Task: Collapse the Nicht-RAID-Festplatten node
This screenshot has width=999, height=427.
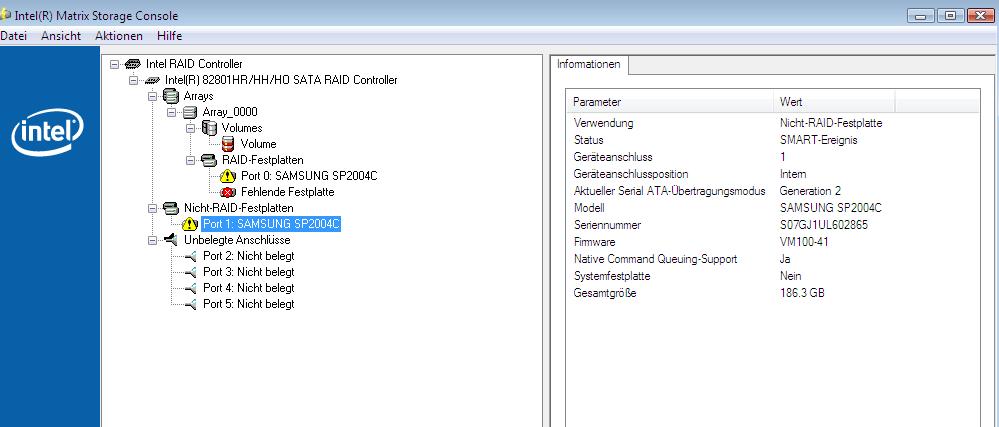Action: coord(152,208)
